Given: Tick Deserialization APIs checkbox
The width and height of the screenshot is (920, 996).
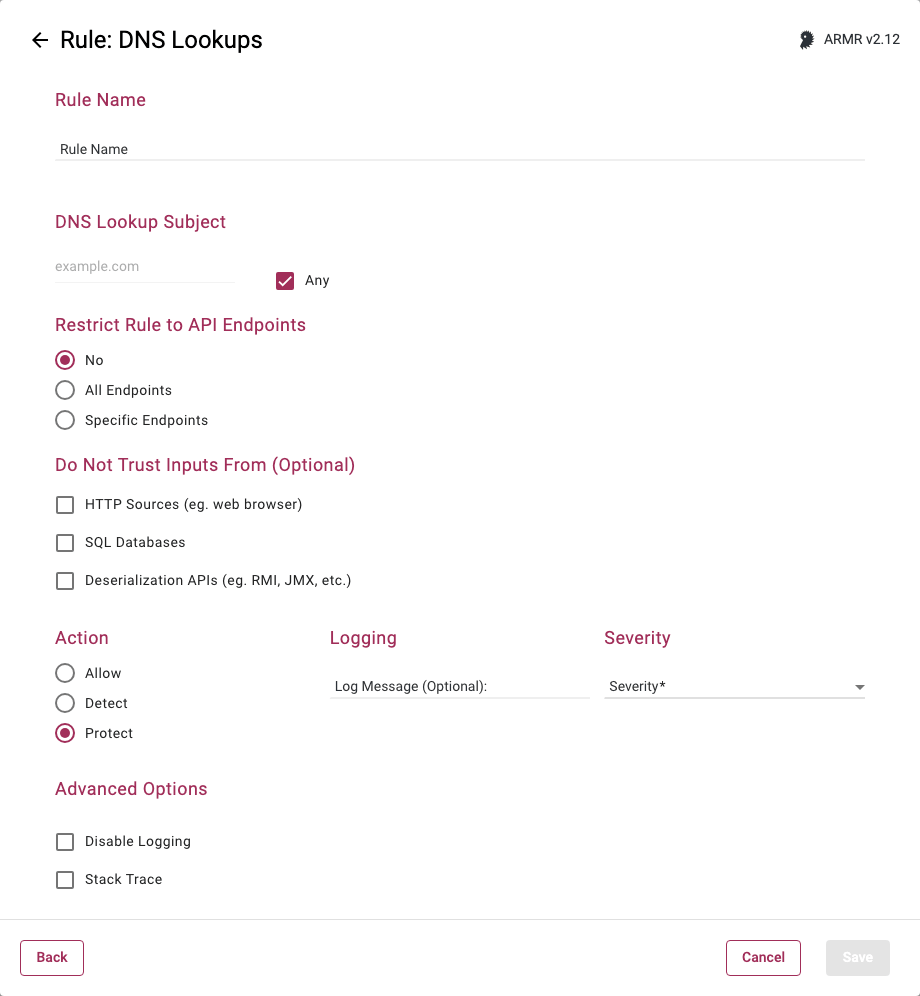Looking at the screenshot, I should click(x=65, y=581).
